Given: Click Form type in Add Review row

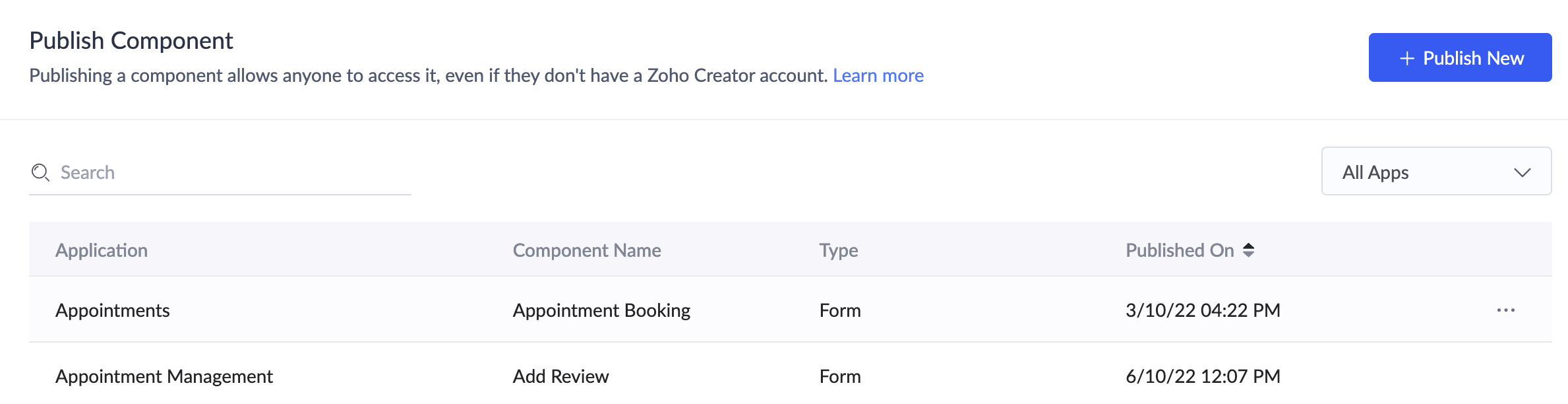Looking at the screenshot, I should [839, 376].
